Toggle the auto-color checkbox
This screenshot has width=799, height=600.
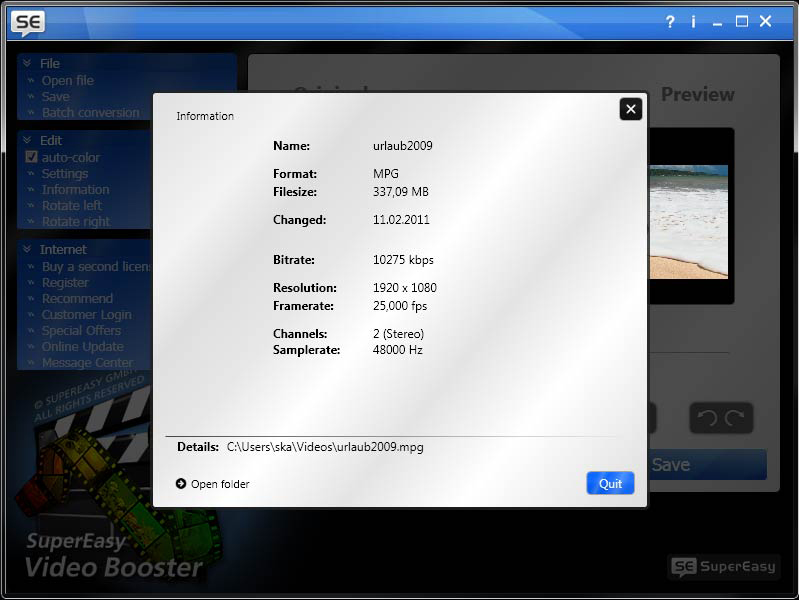pos(31,157)
